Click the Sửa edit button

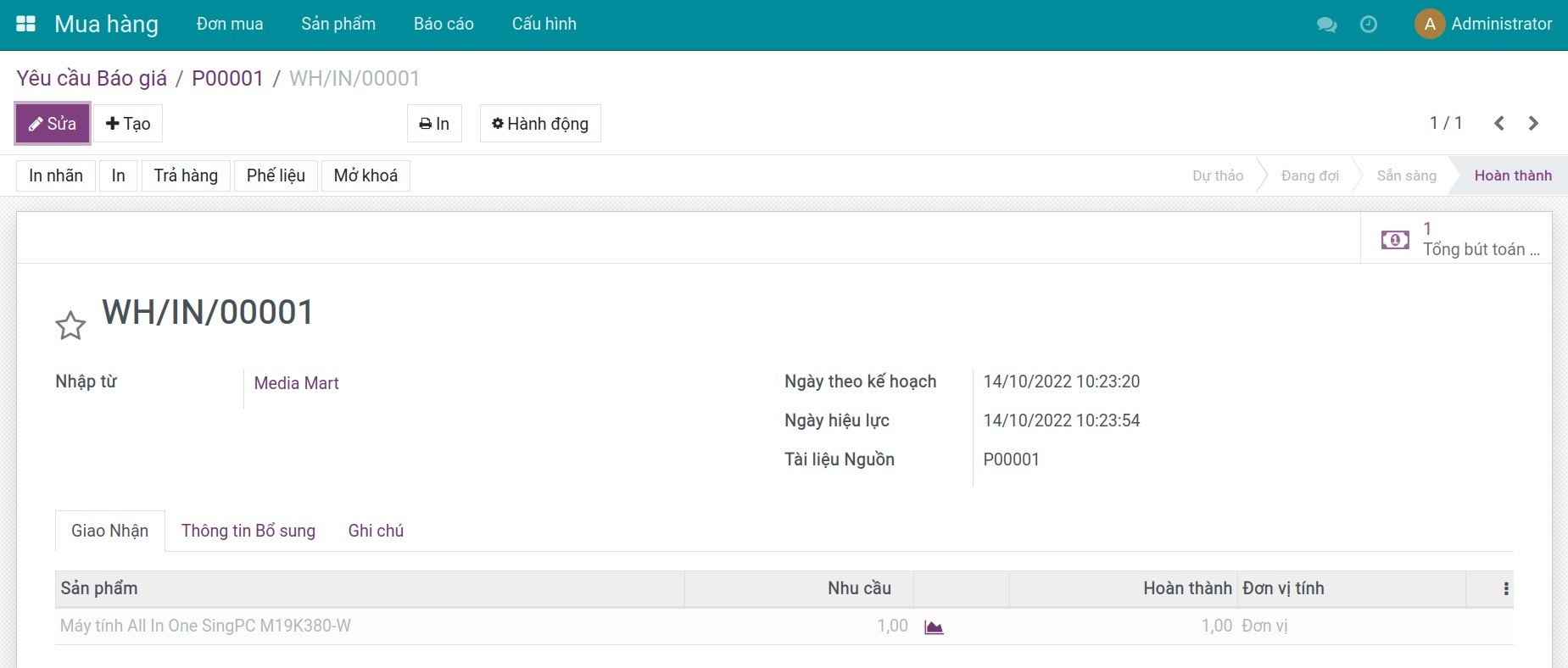click(53, 124)
